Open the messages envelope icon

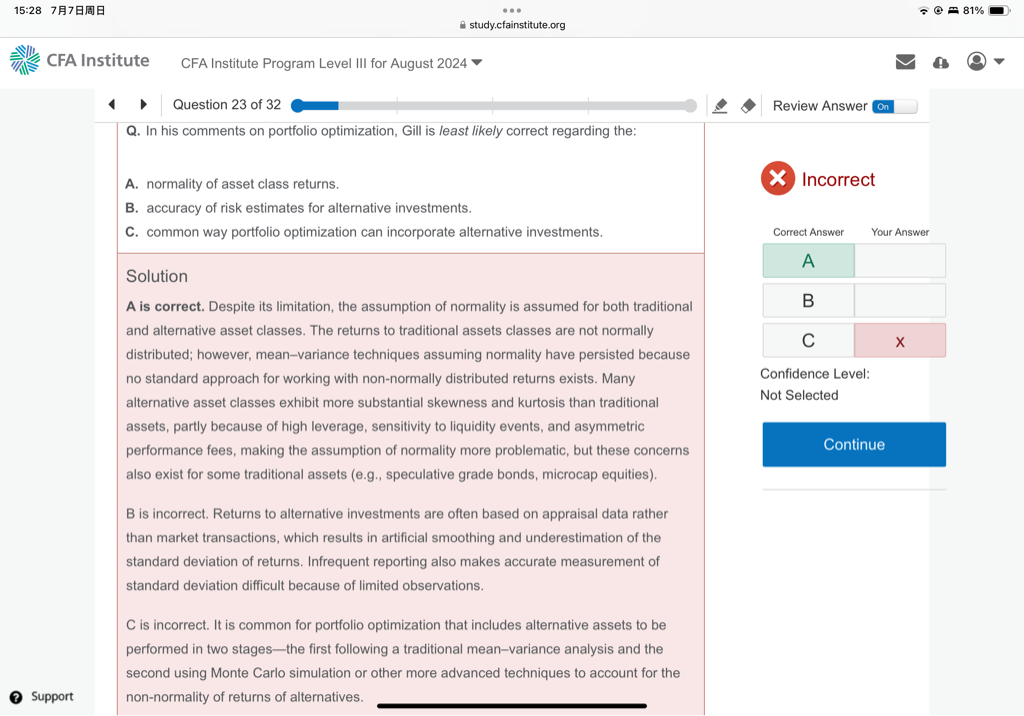tap(905, 62)
